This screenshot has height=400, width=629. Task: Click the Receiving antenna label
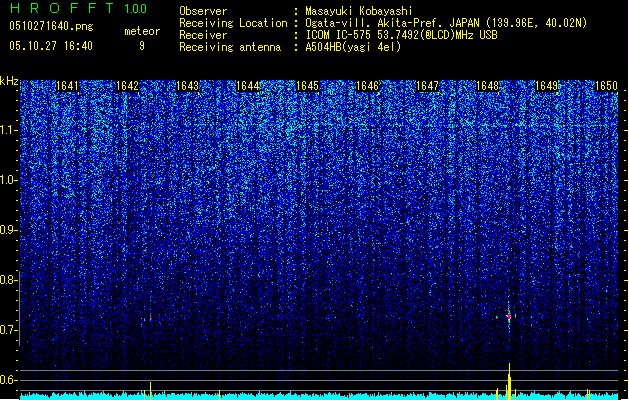tap(230, 47)
